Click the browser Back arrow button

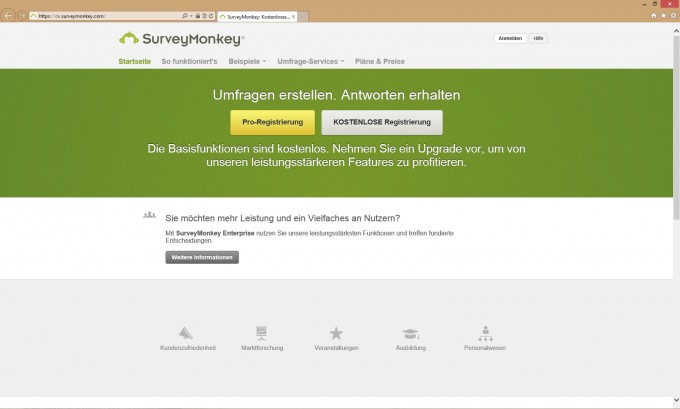pyautogui.click(x=8, y=16)
